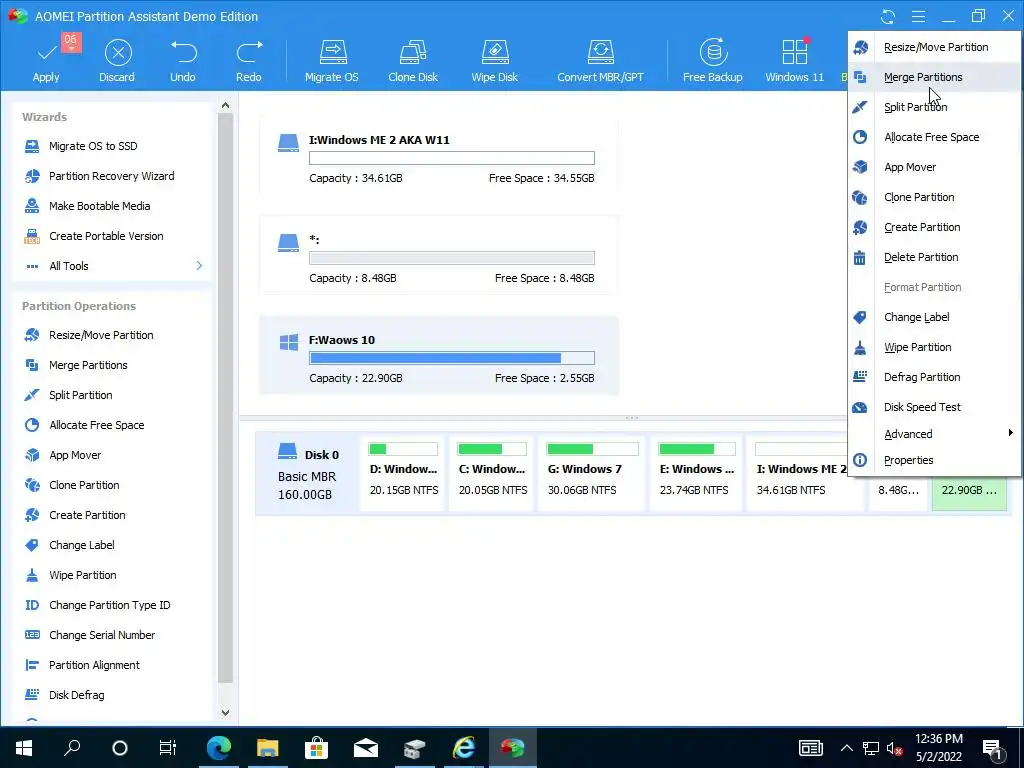This screenshot has height=768, width=1024.
Task: Select G: Windows 7 partition block
Action: 592,473
